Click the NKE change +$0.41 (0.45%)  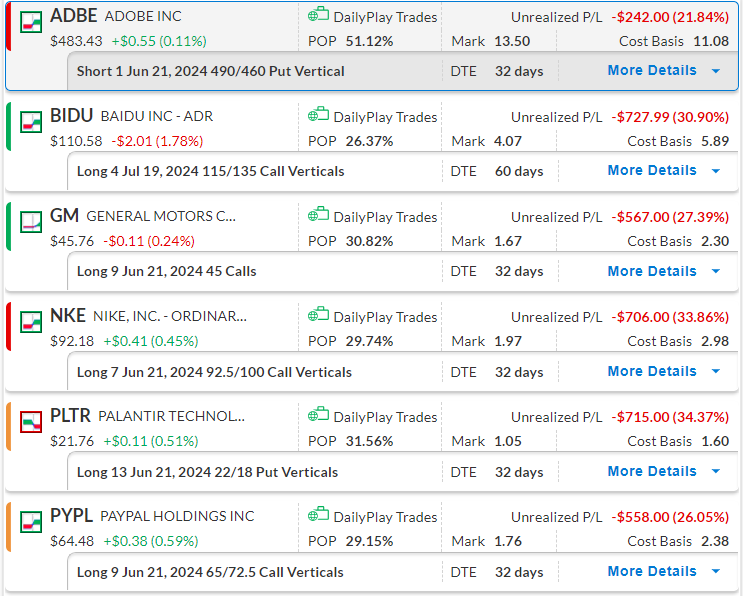point(151,341)
